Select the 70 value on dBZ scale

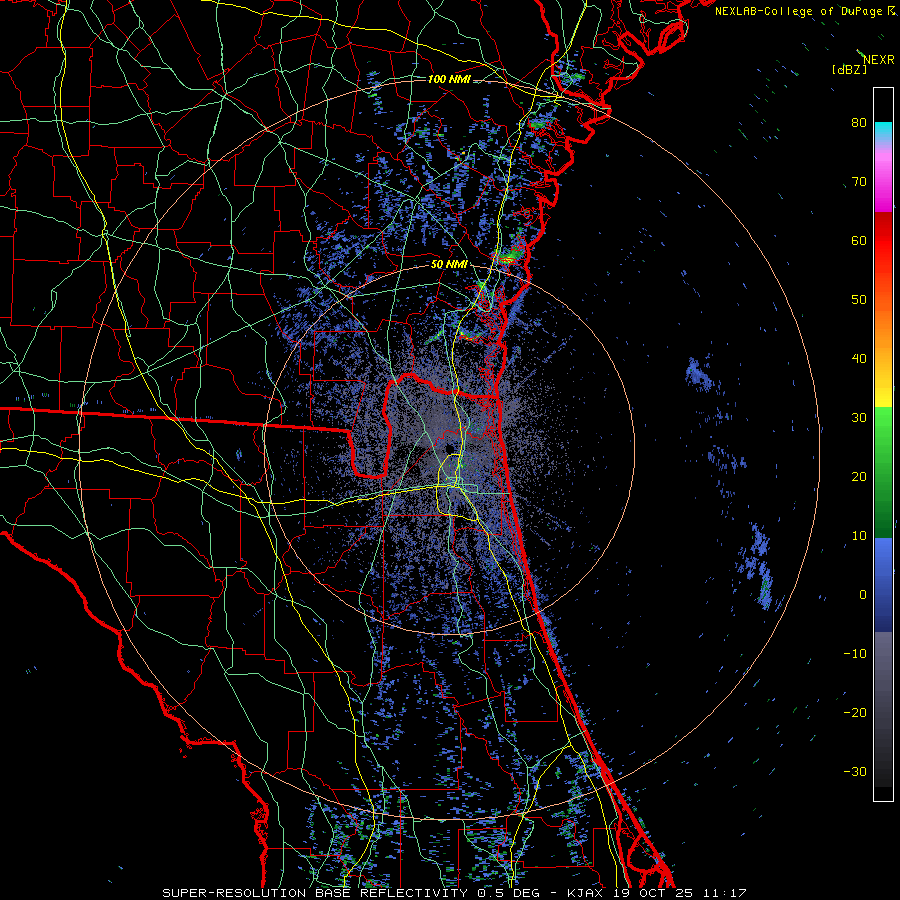(x=859, y=181)
